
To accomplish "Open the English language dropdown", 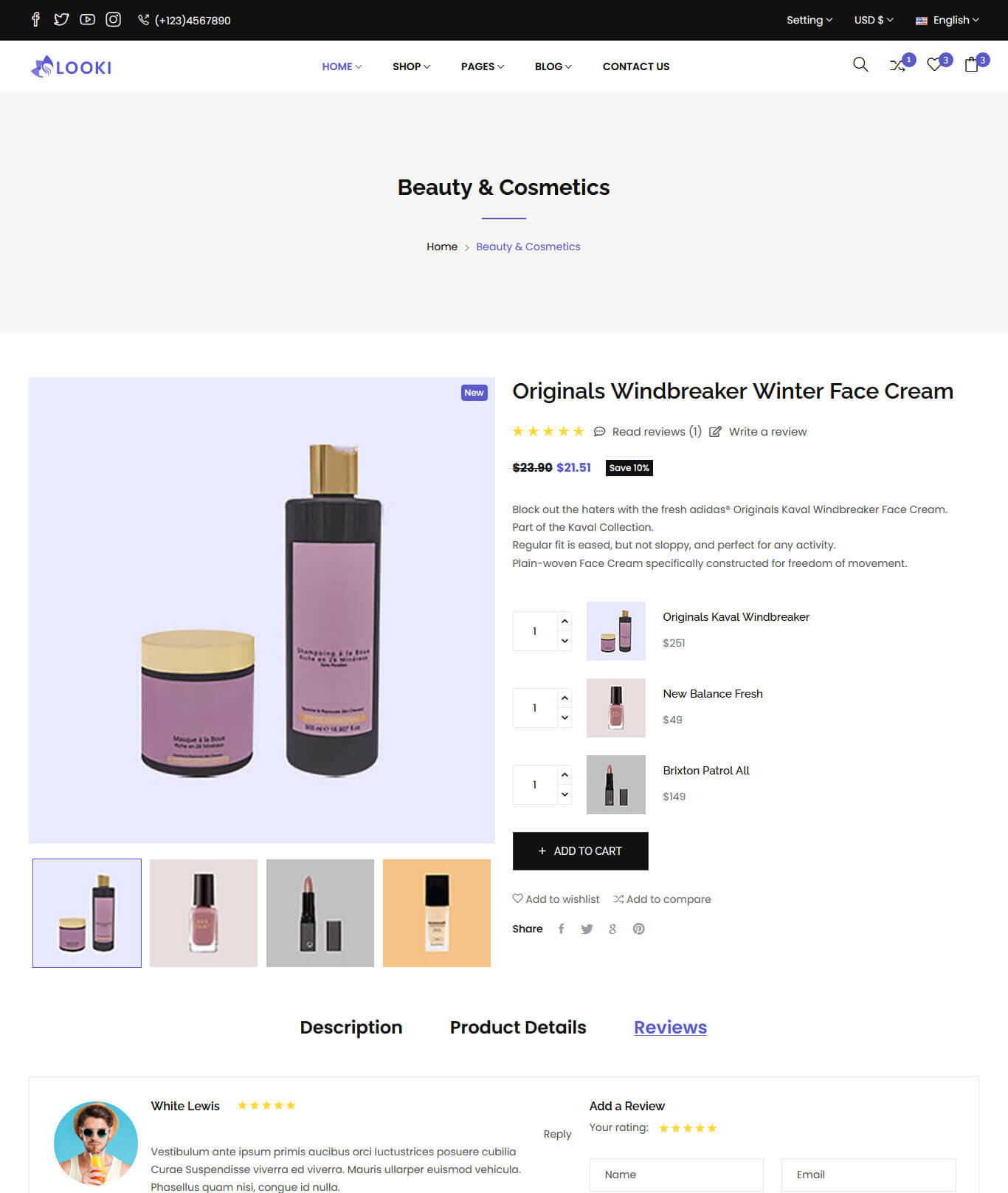I will 947,20.
